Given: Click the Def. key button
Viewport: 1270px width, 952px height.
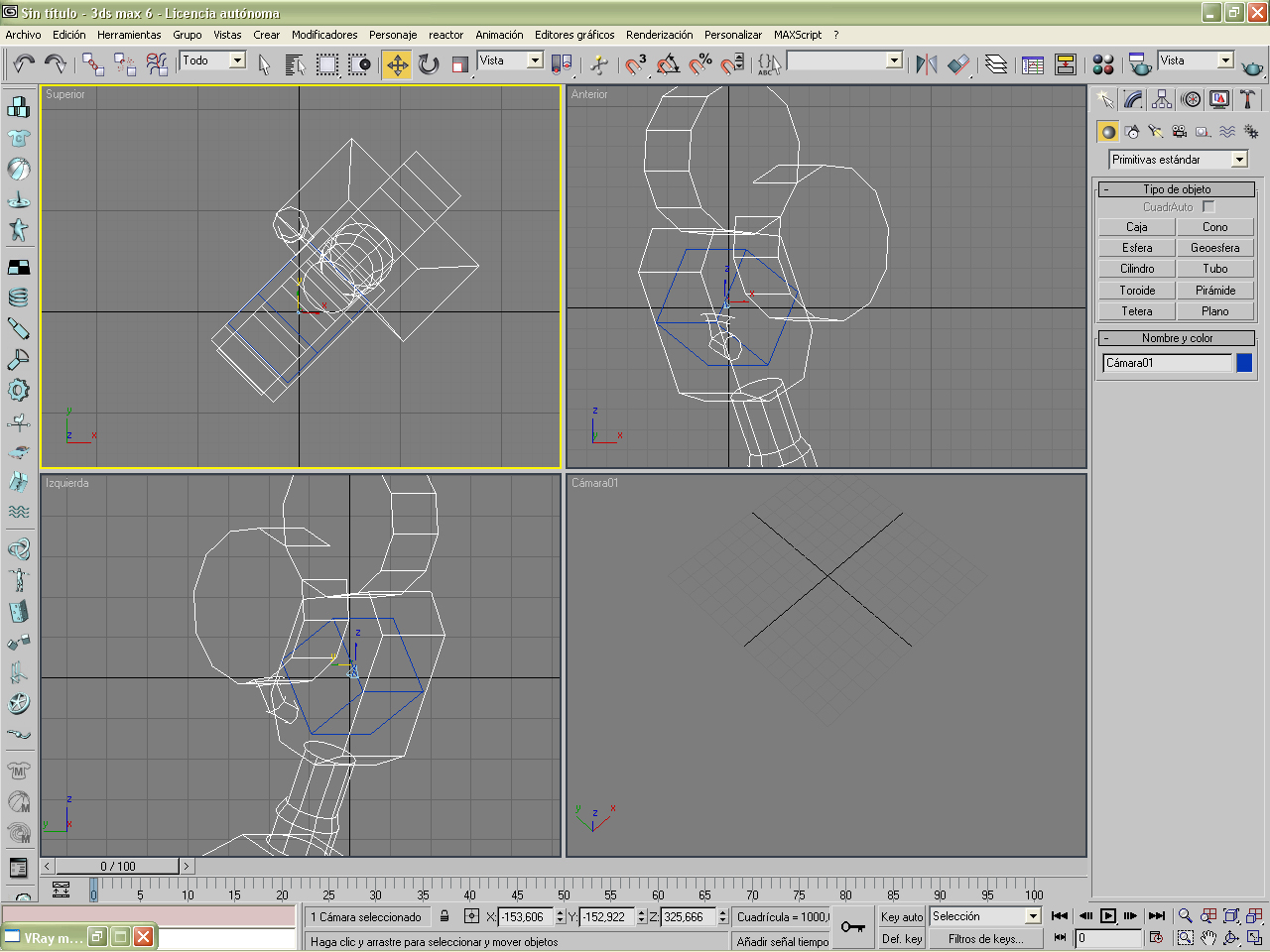Looking at the screenshot, I should [902, 939].
